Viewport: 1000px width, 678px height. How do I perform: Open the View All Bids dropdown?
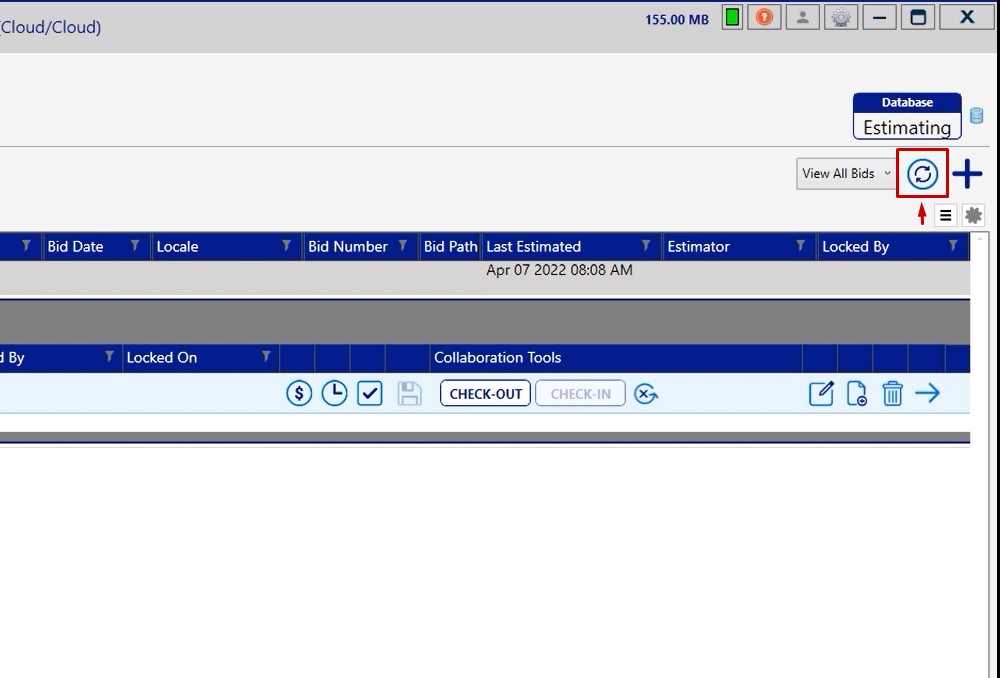click(845, 174)
